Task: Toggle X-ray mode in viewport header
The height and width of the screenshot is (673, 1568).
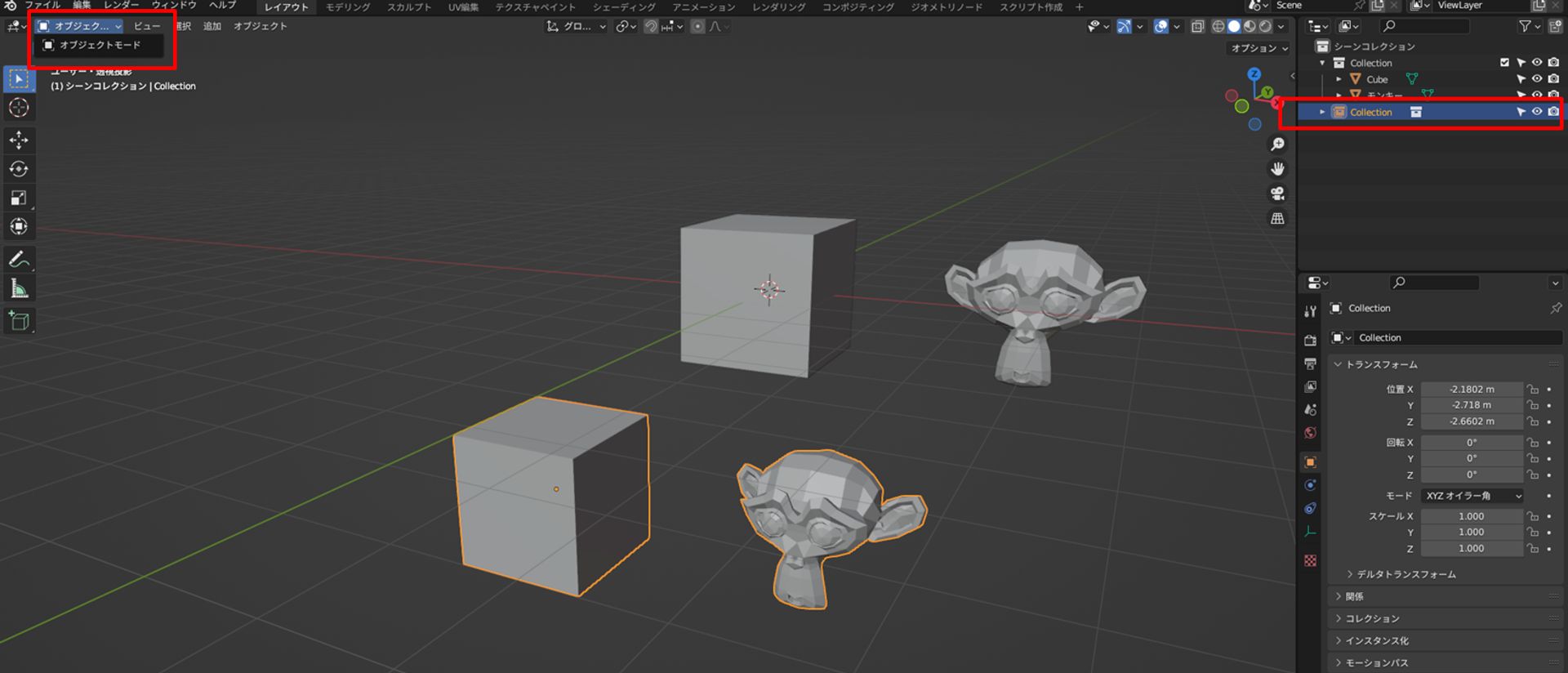Action: tap(1197, 27)
